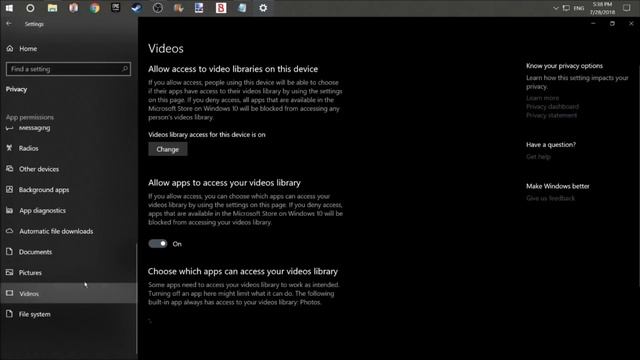This screenshot has height=360, width=640.
Task: Click the Home house icon
Action: point(10,48)
